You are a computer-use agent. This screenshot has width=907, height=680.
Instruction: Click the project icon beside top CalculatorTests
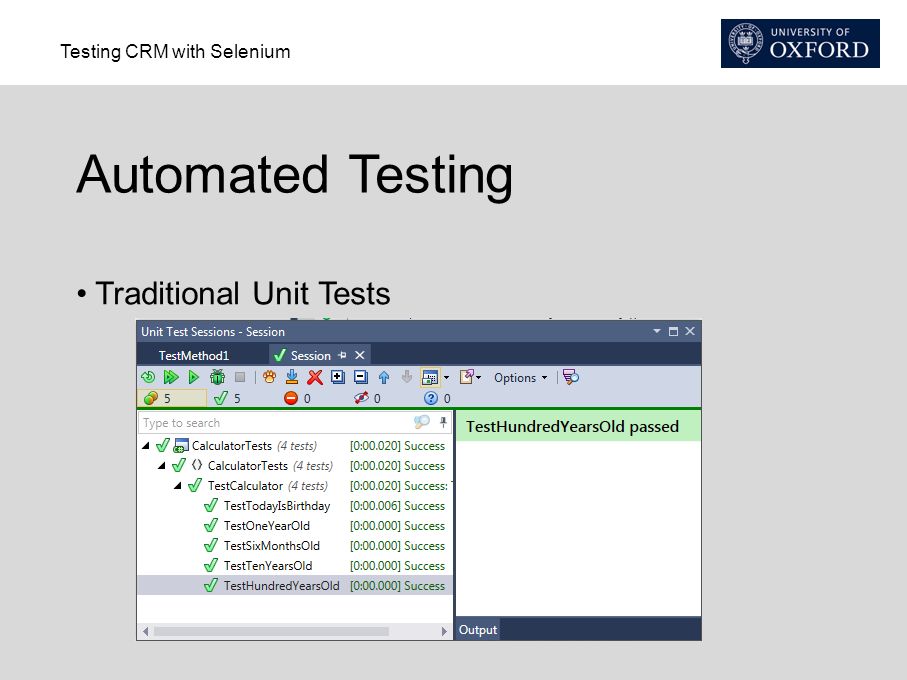[181, 446]
